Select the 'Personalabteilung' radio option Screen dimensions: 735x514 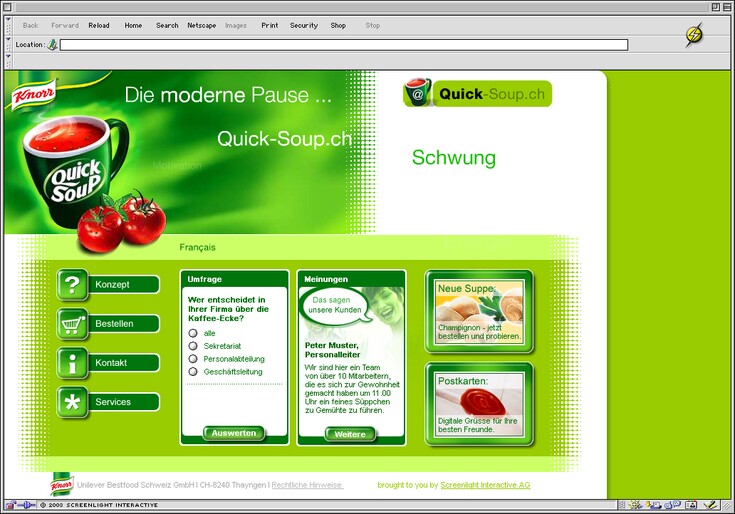tap(193, 358)
